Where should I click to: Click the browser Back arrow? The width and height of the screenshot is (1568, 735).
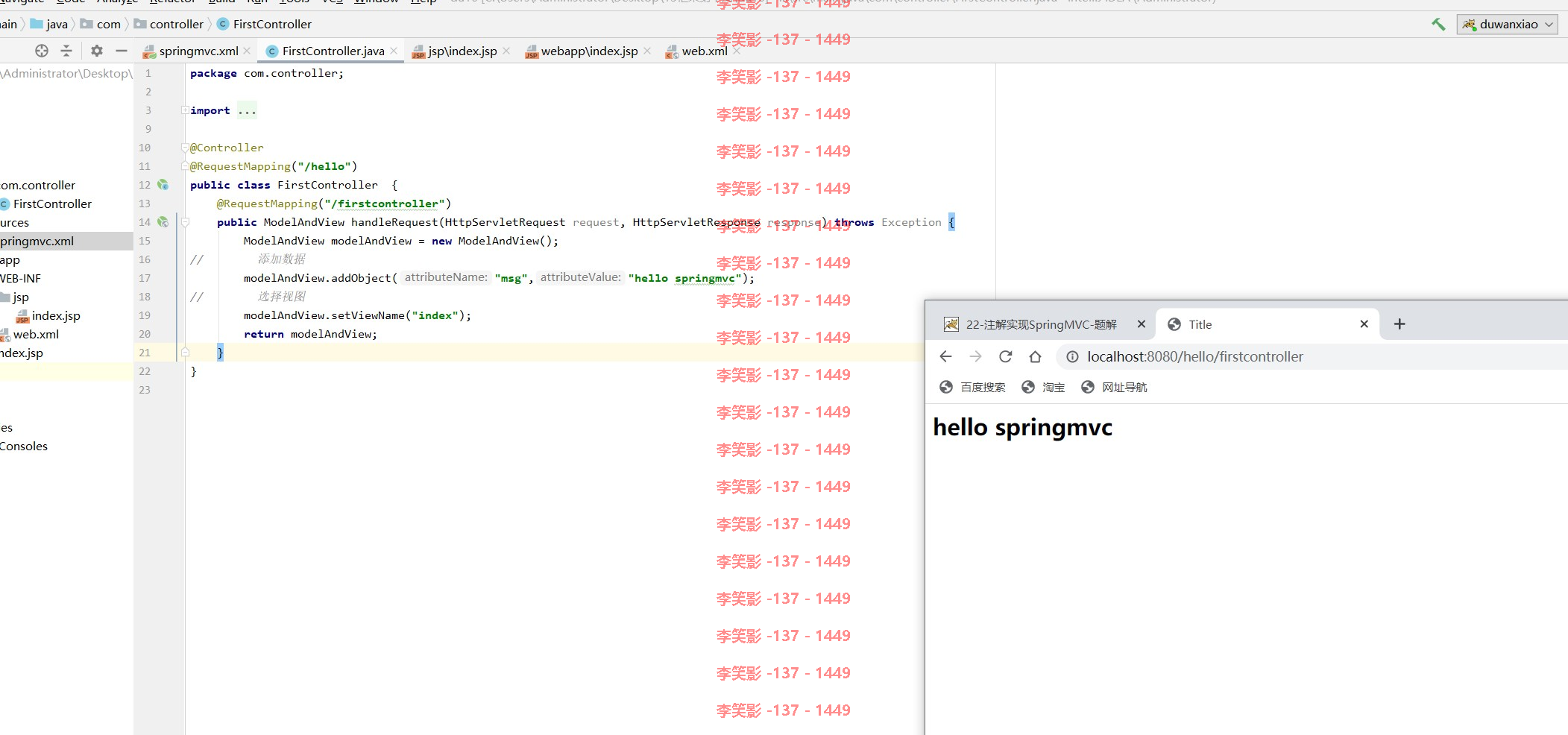click(945, 356)
